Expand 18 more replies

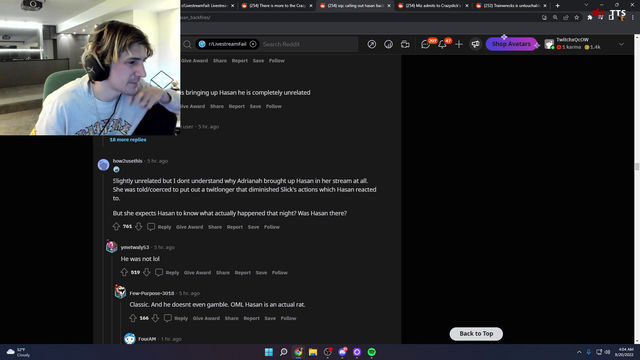point(128,140)
